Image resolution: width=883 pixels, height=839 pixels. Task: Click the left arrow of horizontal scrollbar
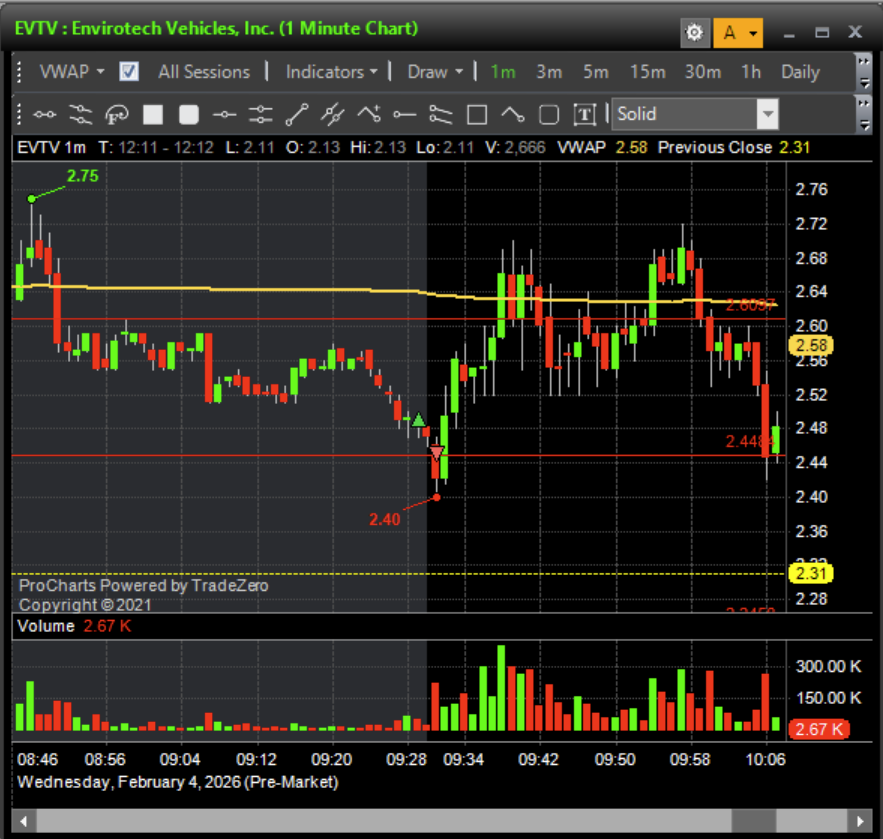[24, 821]
